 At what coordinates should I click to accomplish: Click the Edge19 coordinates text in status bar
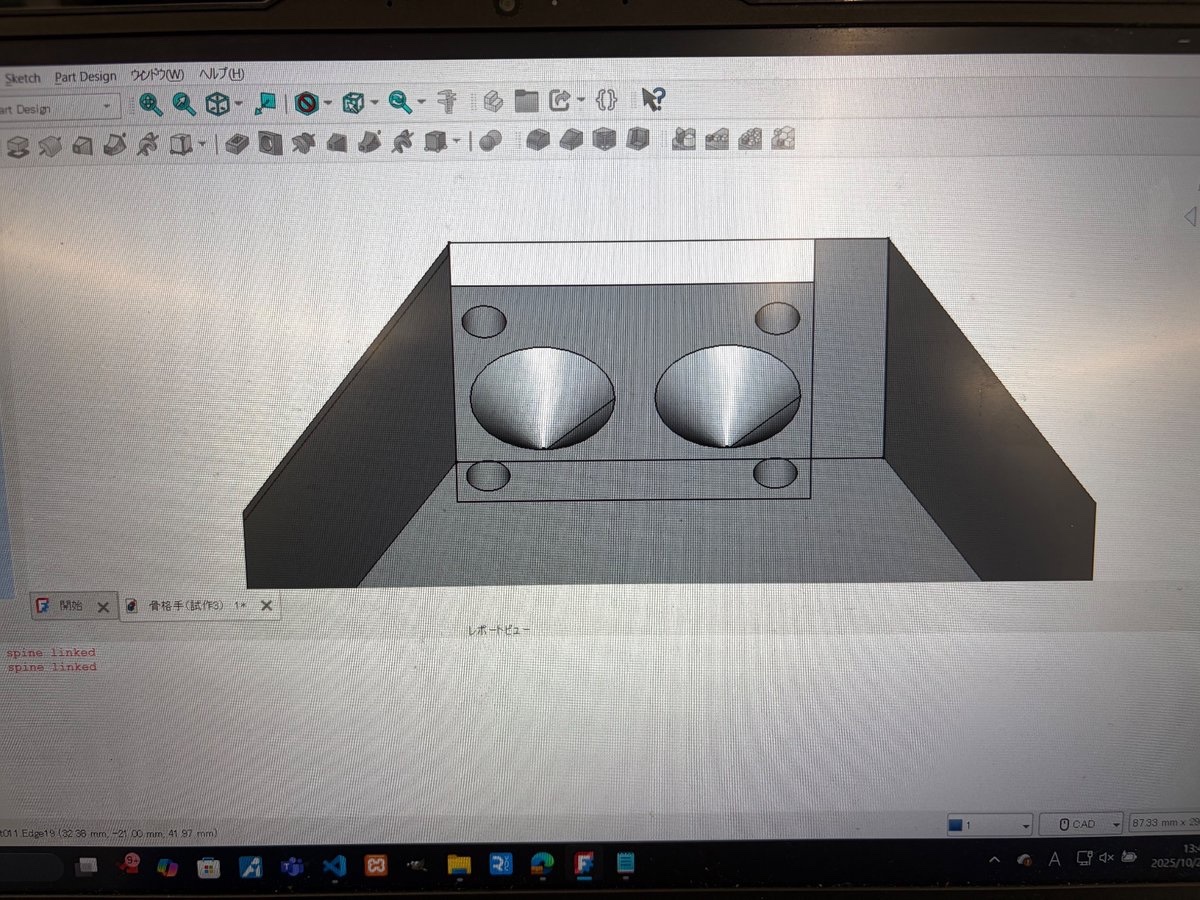108,832
